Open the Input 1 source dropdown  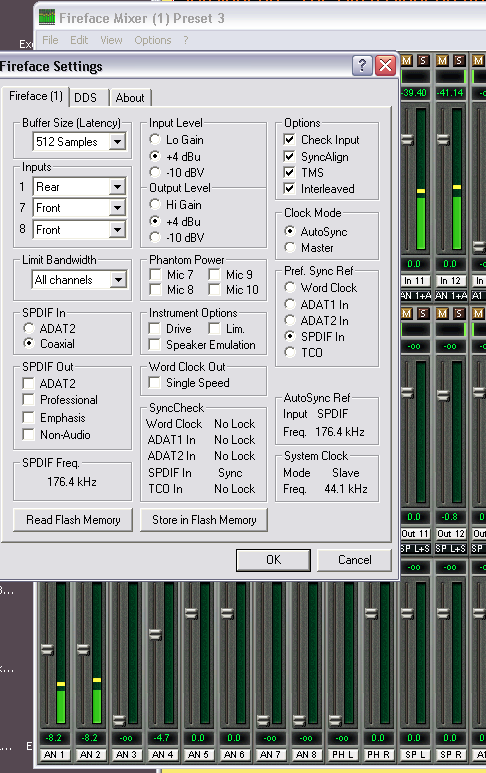117,187
